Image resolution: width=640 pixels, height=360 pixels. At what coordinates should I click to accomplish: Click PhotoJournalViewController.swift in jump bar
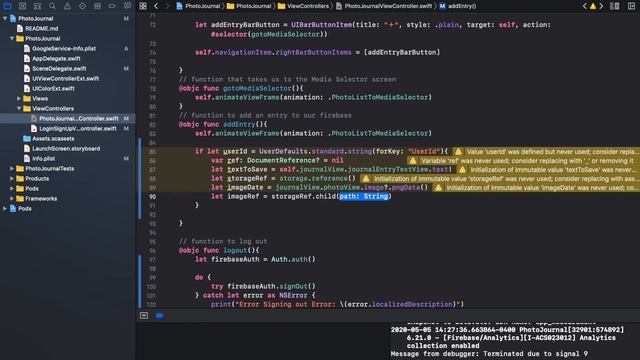click(x=384, y=6)
